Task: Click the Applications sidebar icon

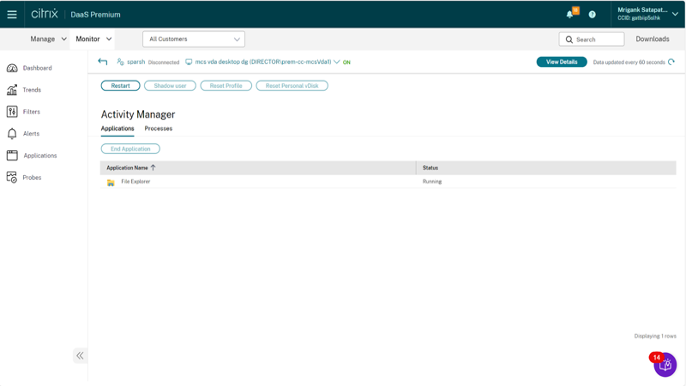Action: pos(12,155)
